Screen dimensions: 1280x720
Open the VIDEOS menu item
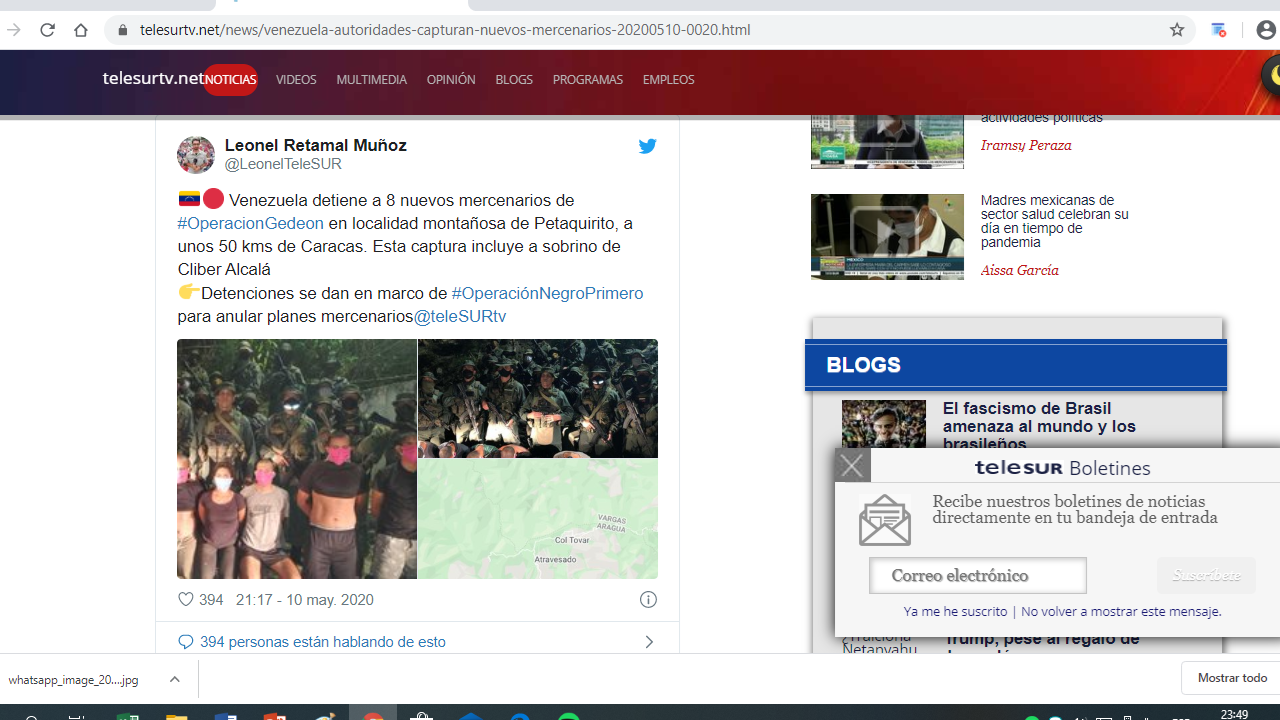296,80
